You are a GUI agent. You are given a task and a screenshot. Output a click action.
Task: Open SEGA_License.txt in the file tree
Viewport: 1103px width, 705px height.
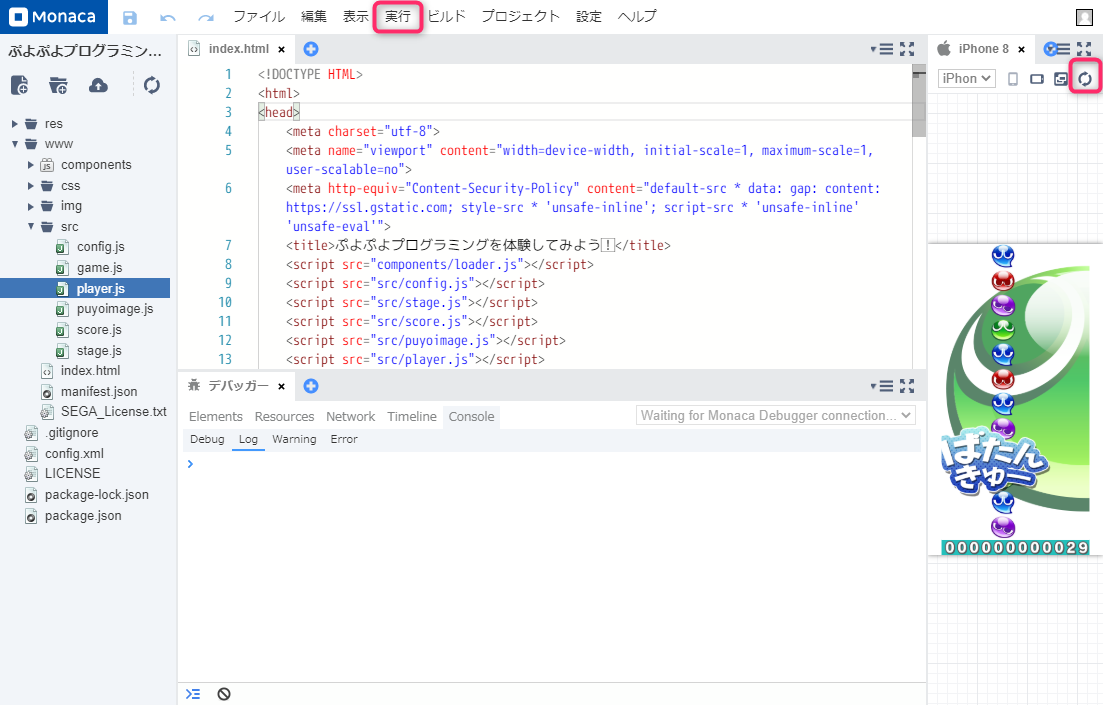pyautogui.click(x=113, y=412)
